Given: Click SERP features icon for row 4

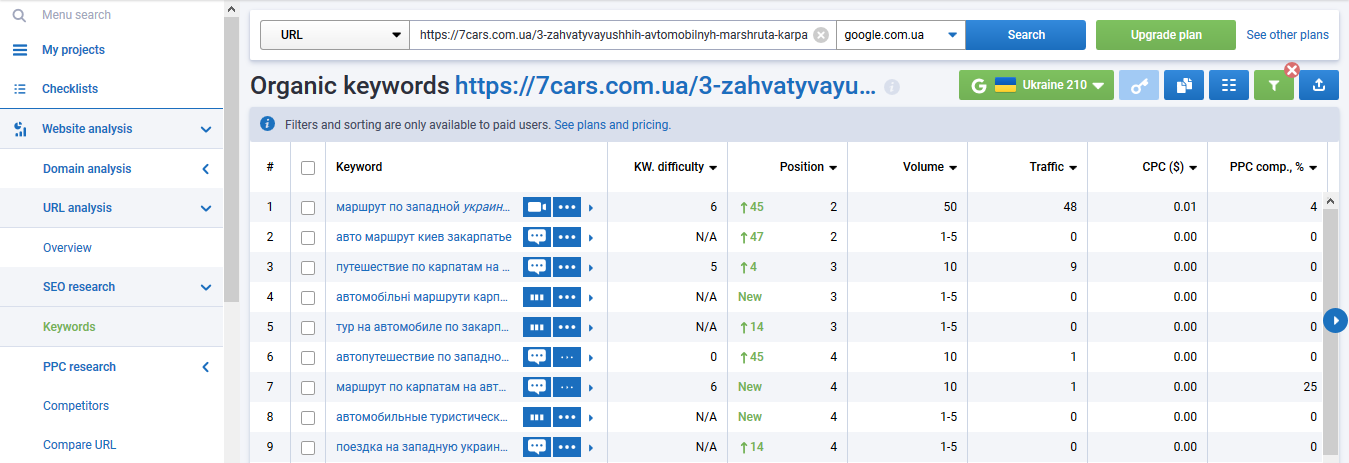Looking at the screenshot, I should point(537,297).
